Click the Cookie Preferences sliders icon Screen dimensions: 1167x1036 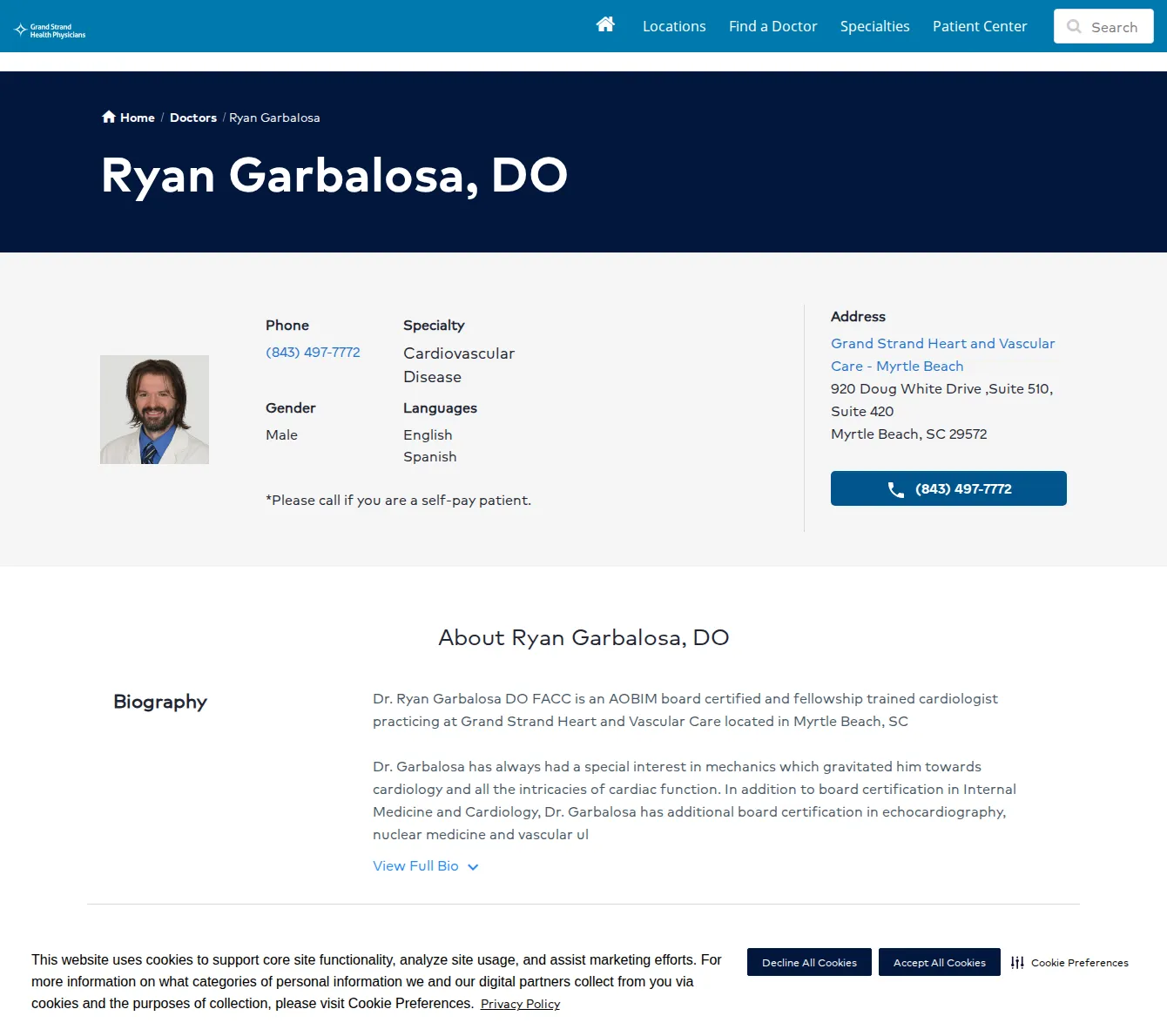1017,962
